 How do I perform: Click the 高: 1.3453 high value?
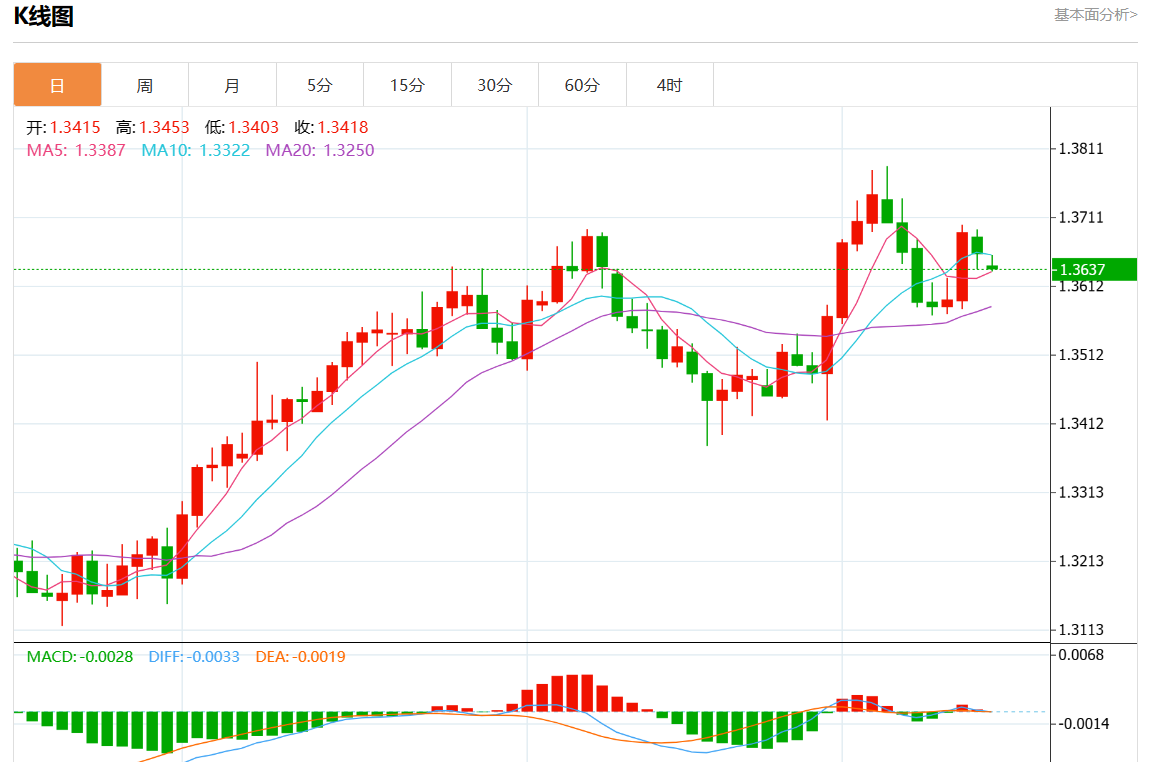click(152, 128)
